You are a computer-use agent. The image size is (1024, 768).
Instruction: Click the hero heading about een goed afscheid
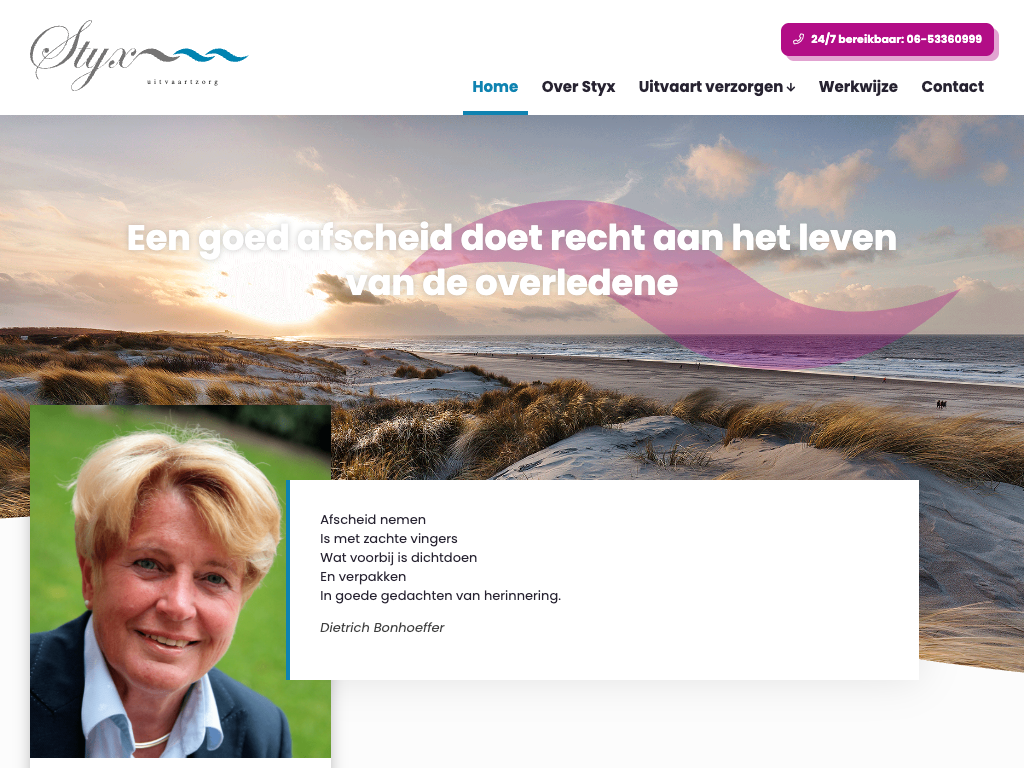(512, 260)
